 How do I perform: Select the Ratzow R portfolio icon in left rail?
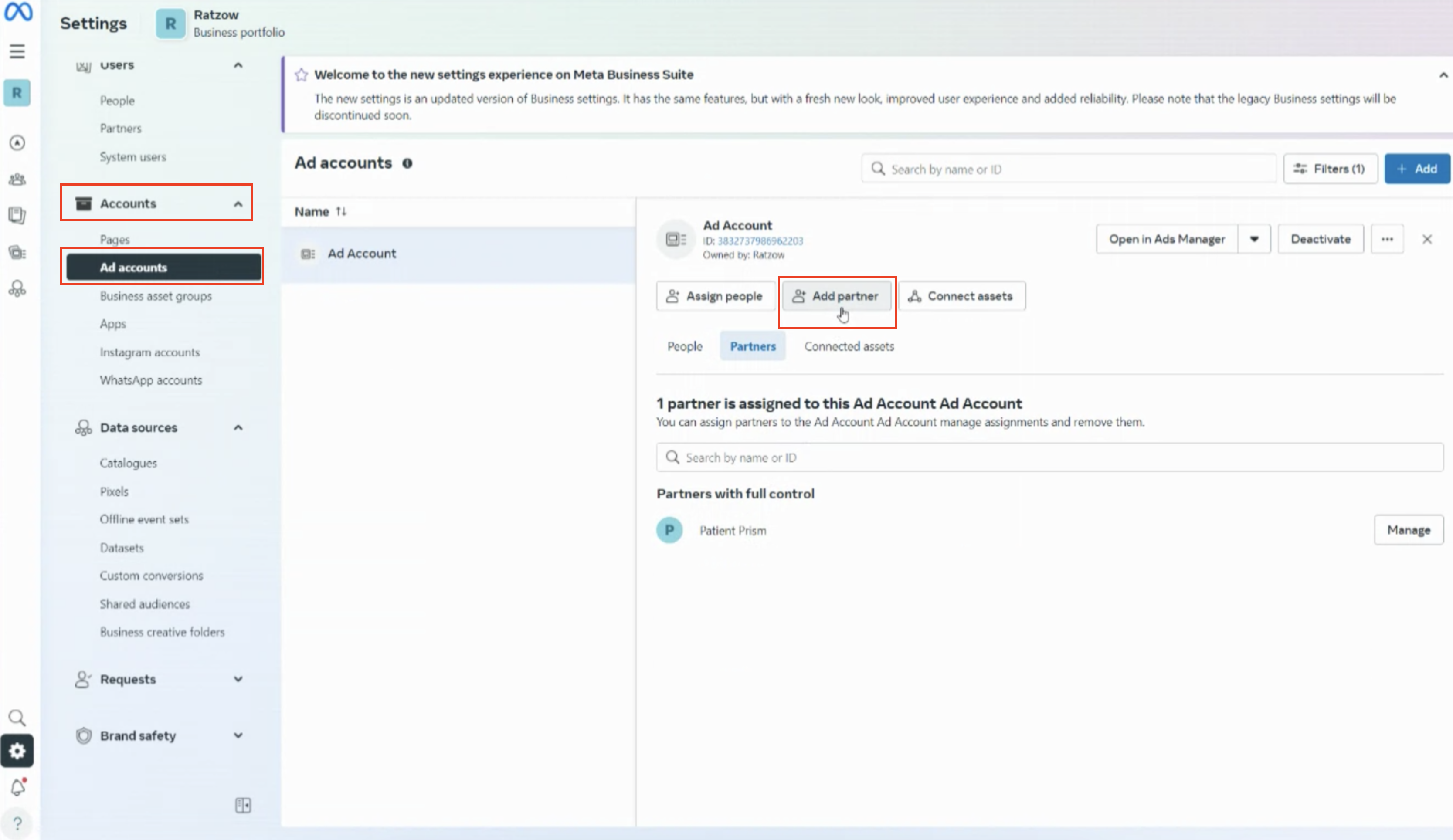pos(17,93)
